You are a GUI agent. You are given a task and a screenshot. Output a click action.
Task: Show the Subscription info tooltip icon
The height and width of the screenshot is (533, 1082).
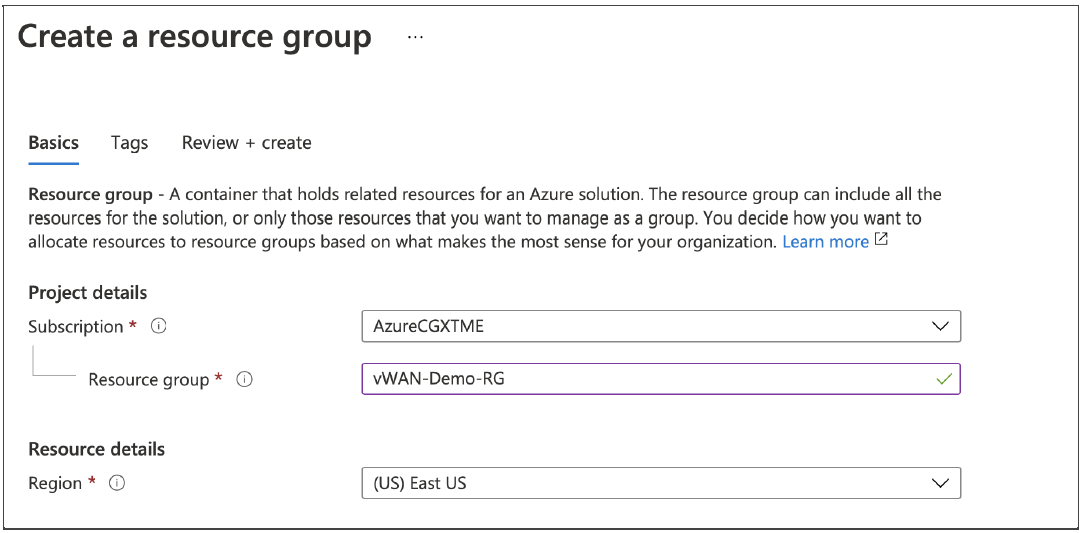click(x=158, y=327)
